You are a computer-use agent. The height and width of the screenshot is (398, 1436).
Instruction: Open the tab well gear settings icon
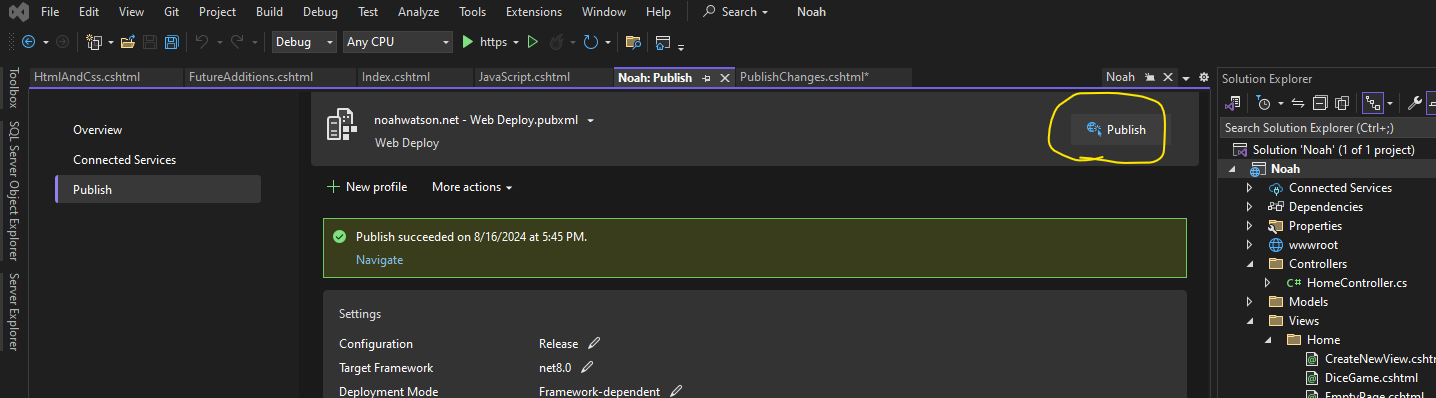coord(1203,77)
